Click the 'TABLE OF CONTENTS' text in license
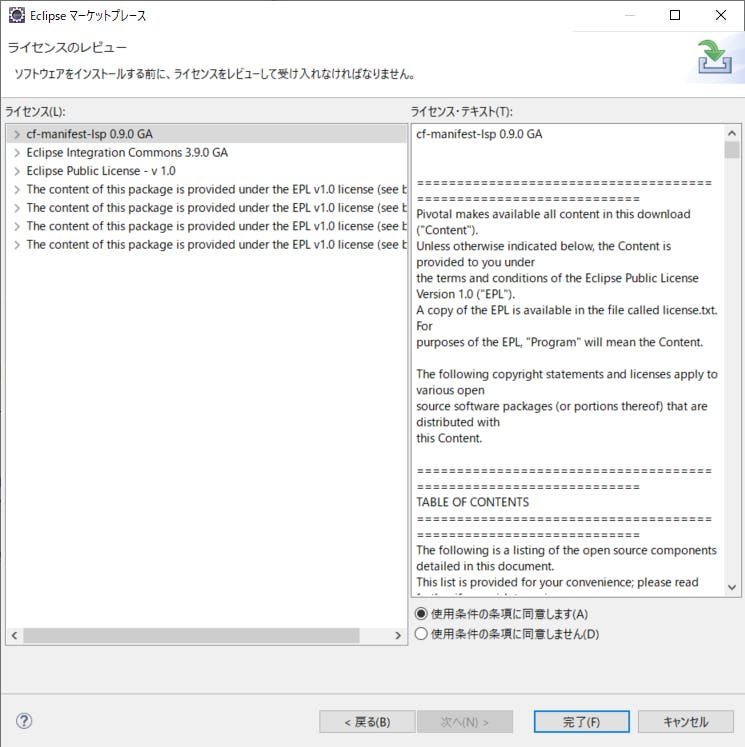Screen dimensions: 745x747 tap(473, 502)
